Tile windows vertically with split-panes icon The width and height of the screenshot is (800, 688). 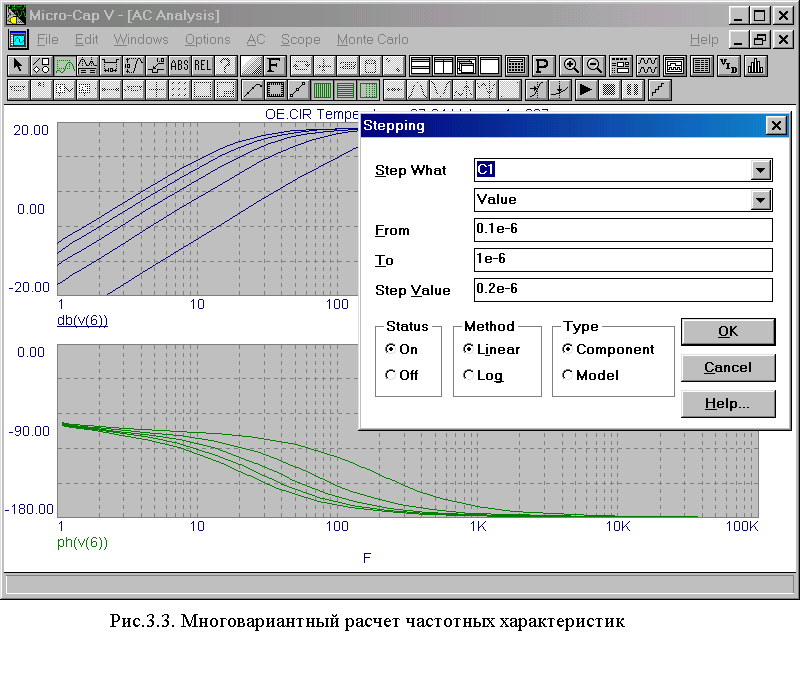443,66
